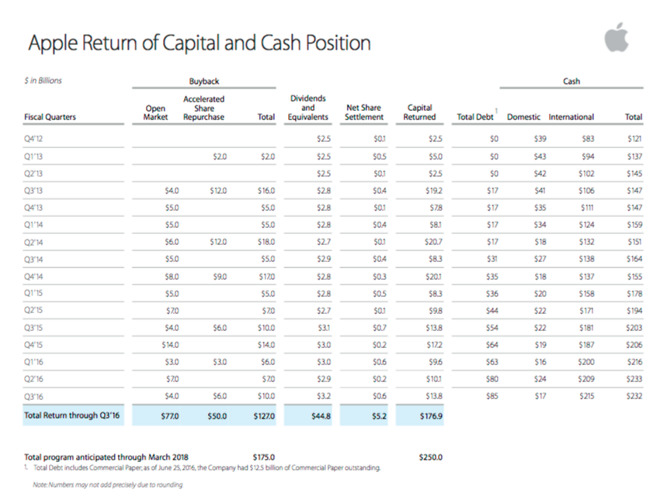Click the $250.0 anticipated program value
The width and height of the screenshot is (660, 496).
pos(431,457)
